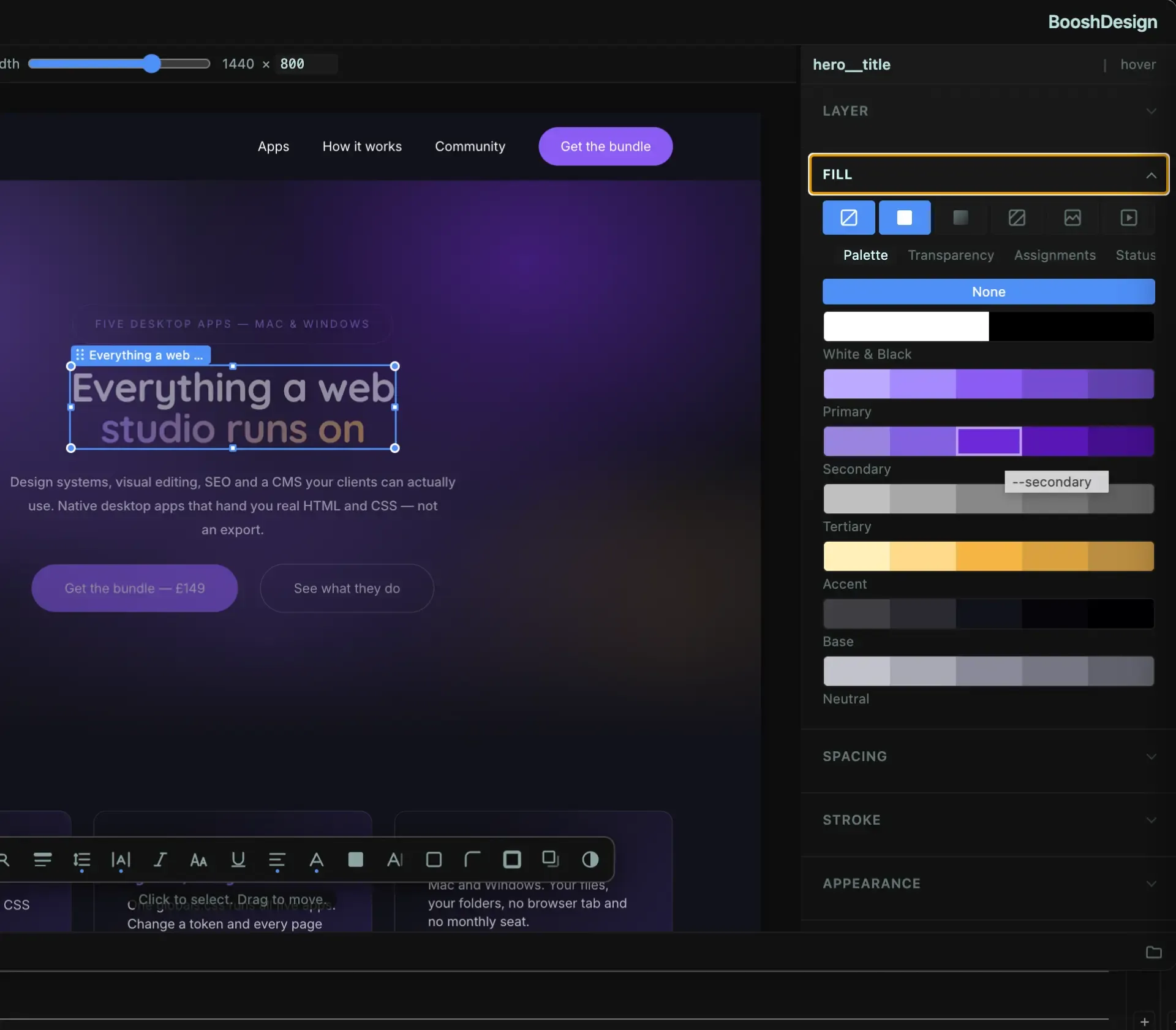
Task: Expand the LAYER section
Action: [989, 111]
